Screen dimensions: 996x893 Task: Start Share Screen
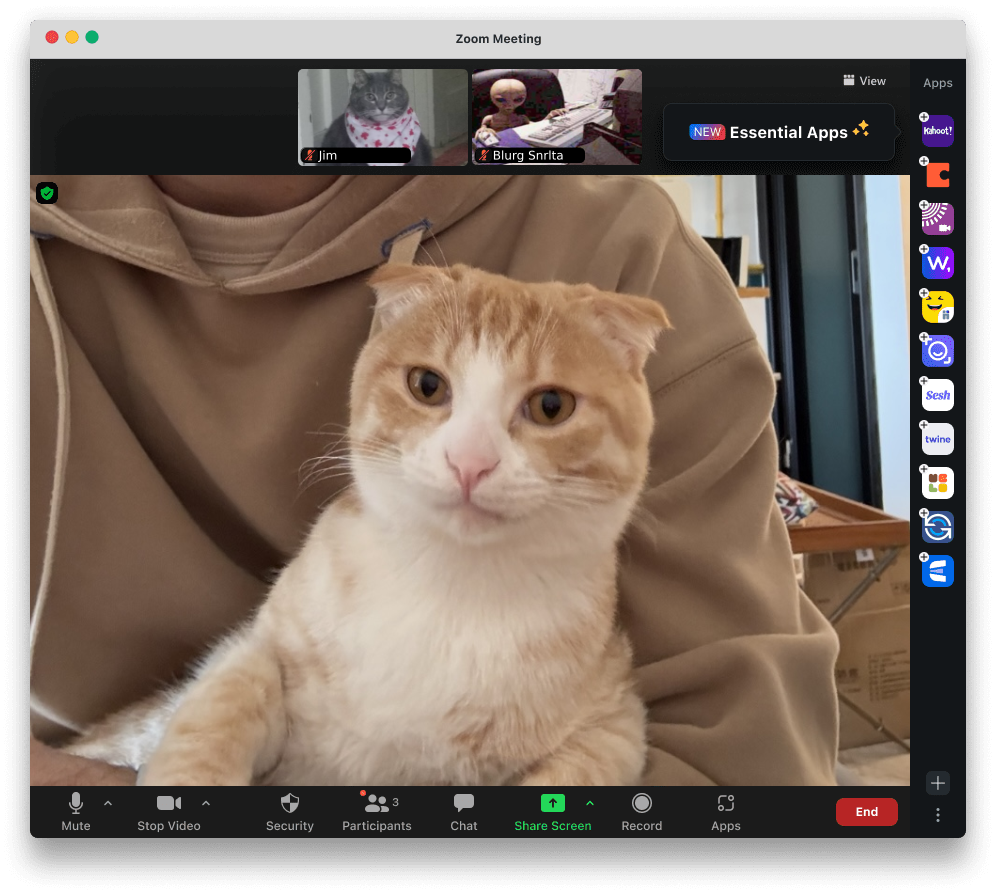pyautogui.click(x=553, y=812)
